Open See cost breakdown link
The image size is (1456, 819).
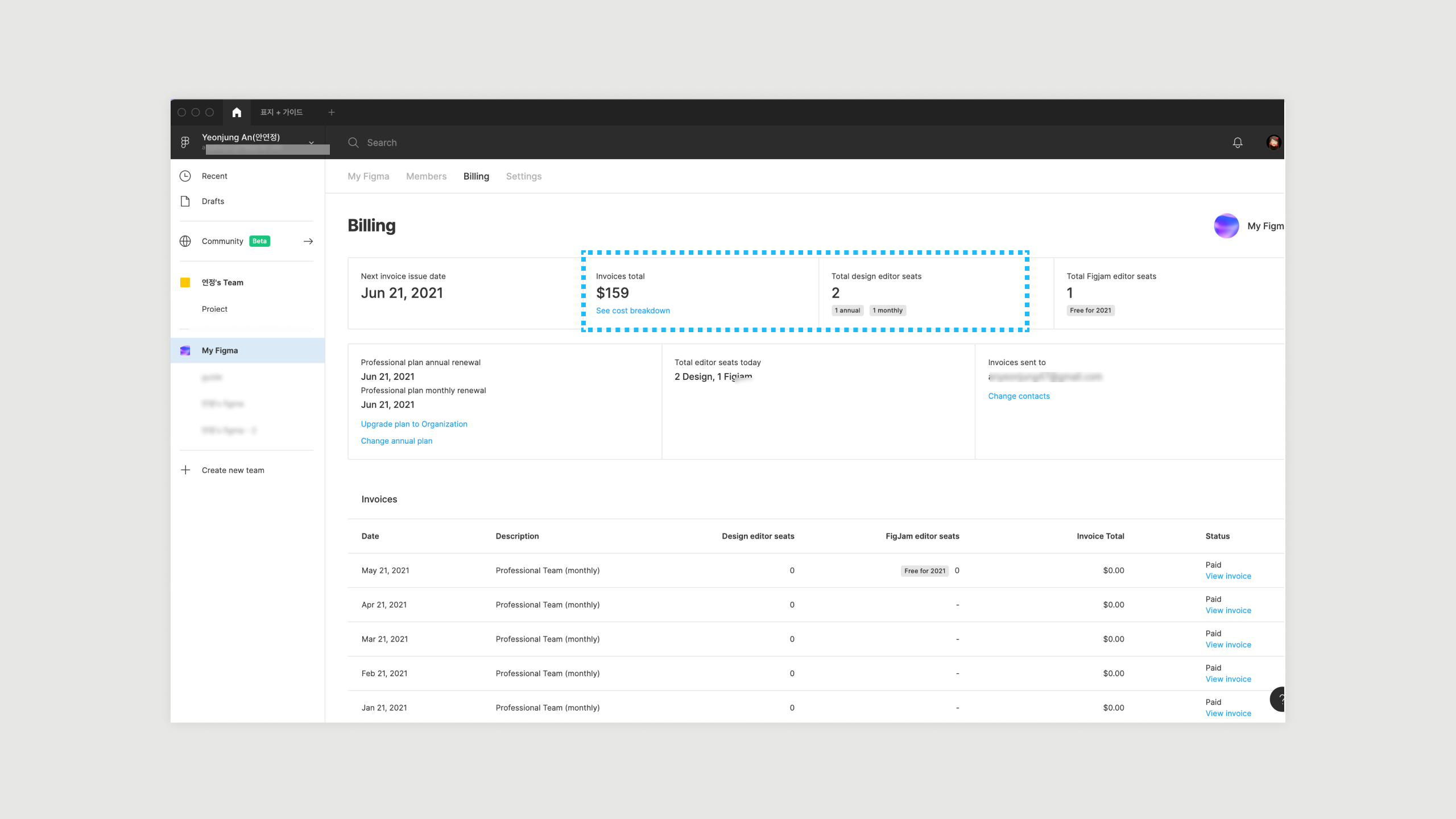point(633,311)
